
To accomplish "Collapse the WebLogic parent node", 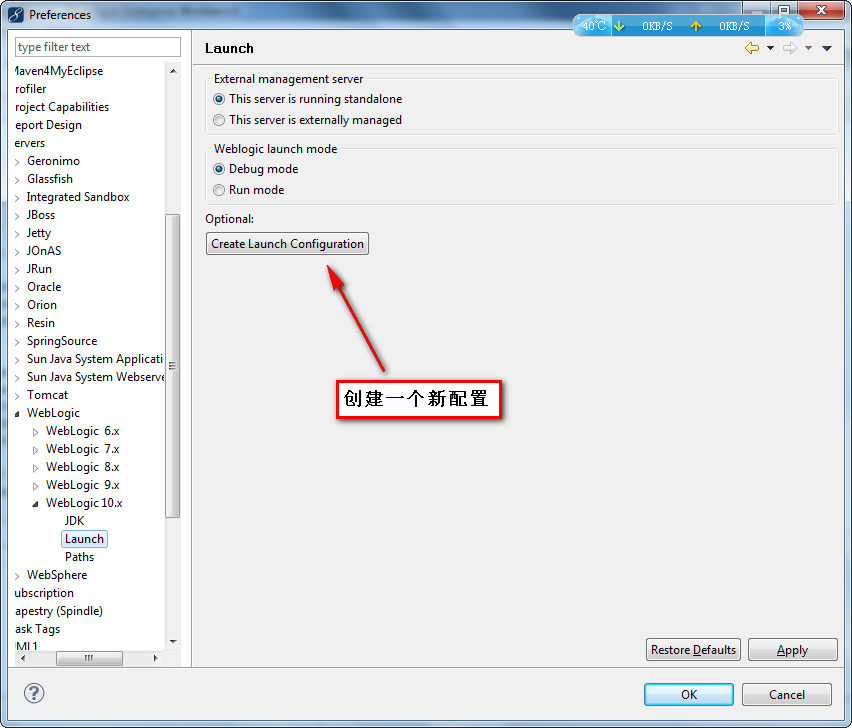I will (17, 414).
